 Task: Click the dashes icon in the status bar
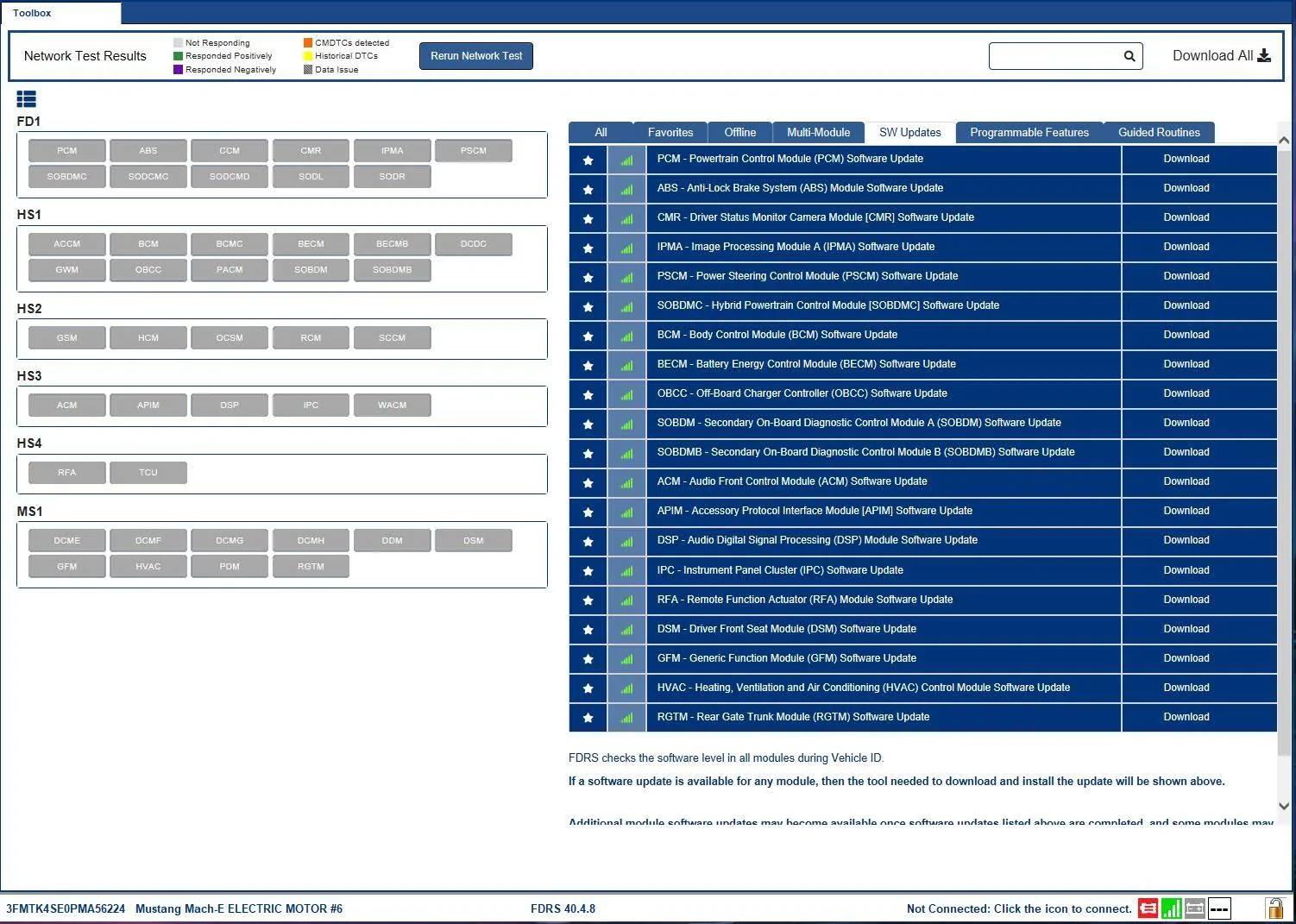[x=1219, y=908]
